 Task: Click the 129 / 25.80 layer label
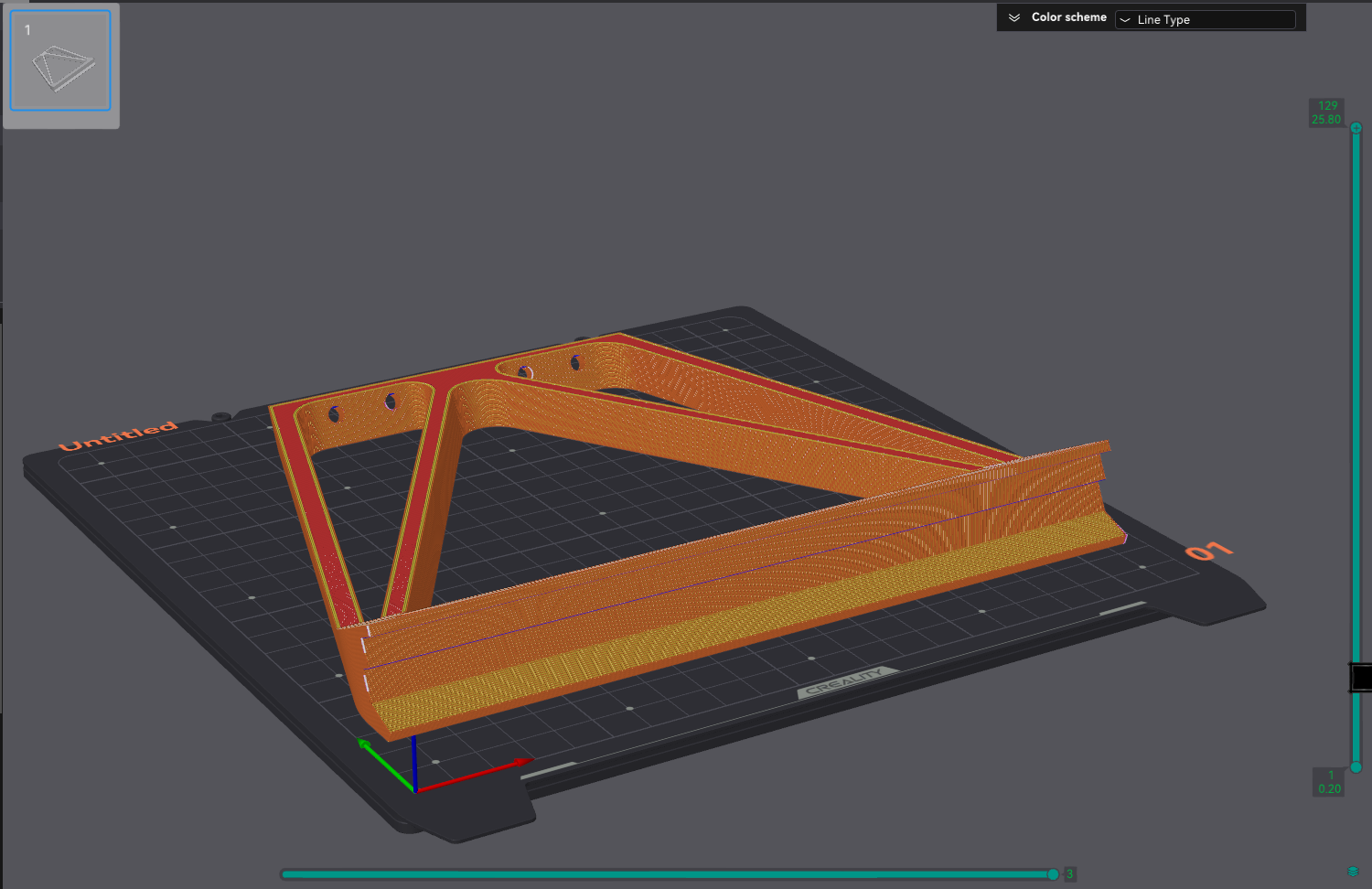pyautogui.click(x=1326, y=112)
